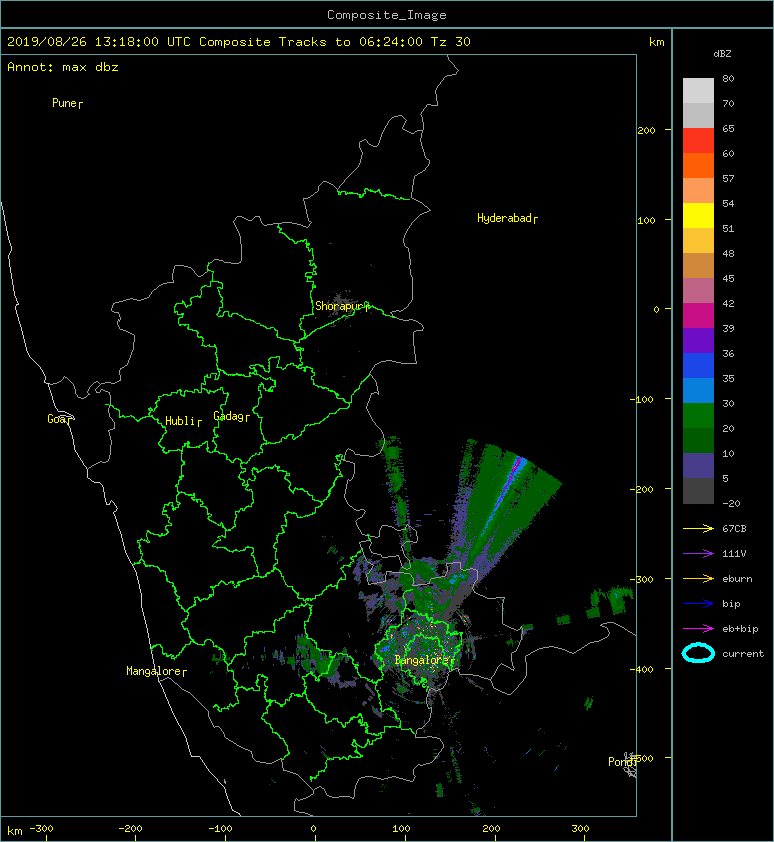Pick the blue 36 dBZ color swatch

pyautogui.click(x=698, y=366)
